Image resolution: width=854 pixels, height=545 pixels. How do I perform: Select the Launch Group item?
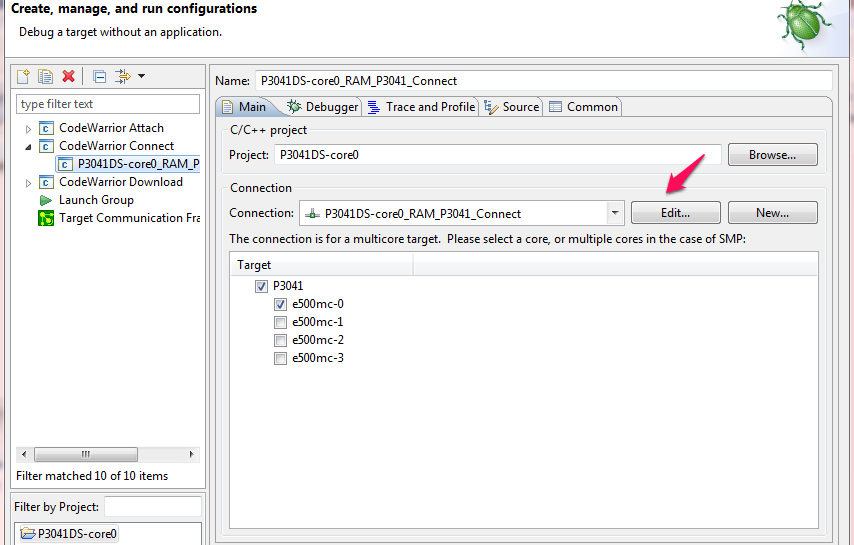click(96, 200)
